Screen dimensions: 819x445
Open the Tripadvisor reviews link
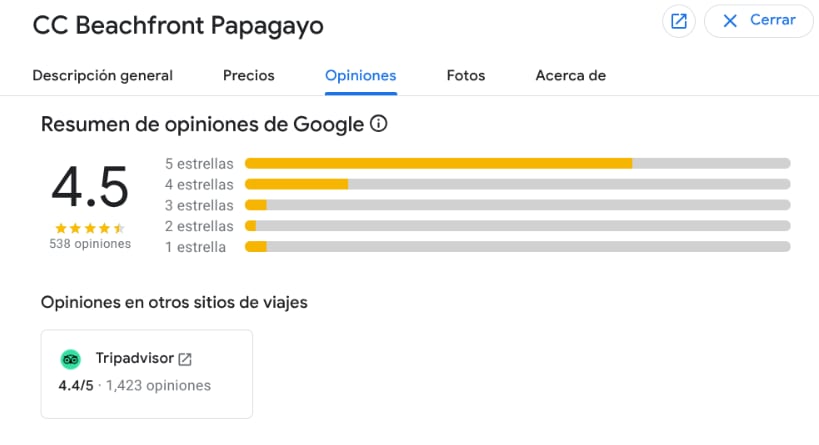click(x=134, y=358)
